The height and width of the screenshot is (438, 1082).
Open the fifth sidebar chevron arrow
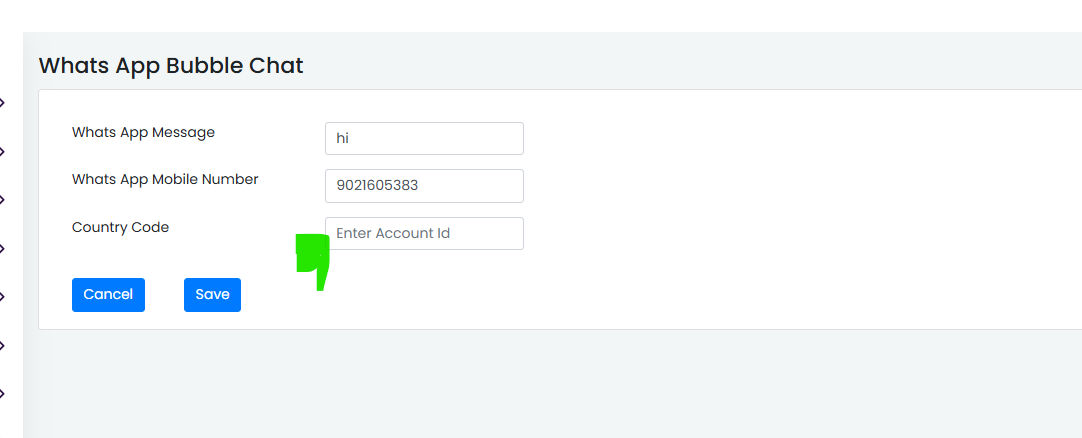point(2,297)
